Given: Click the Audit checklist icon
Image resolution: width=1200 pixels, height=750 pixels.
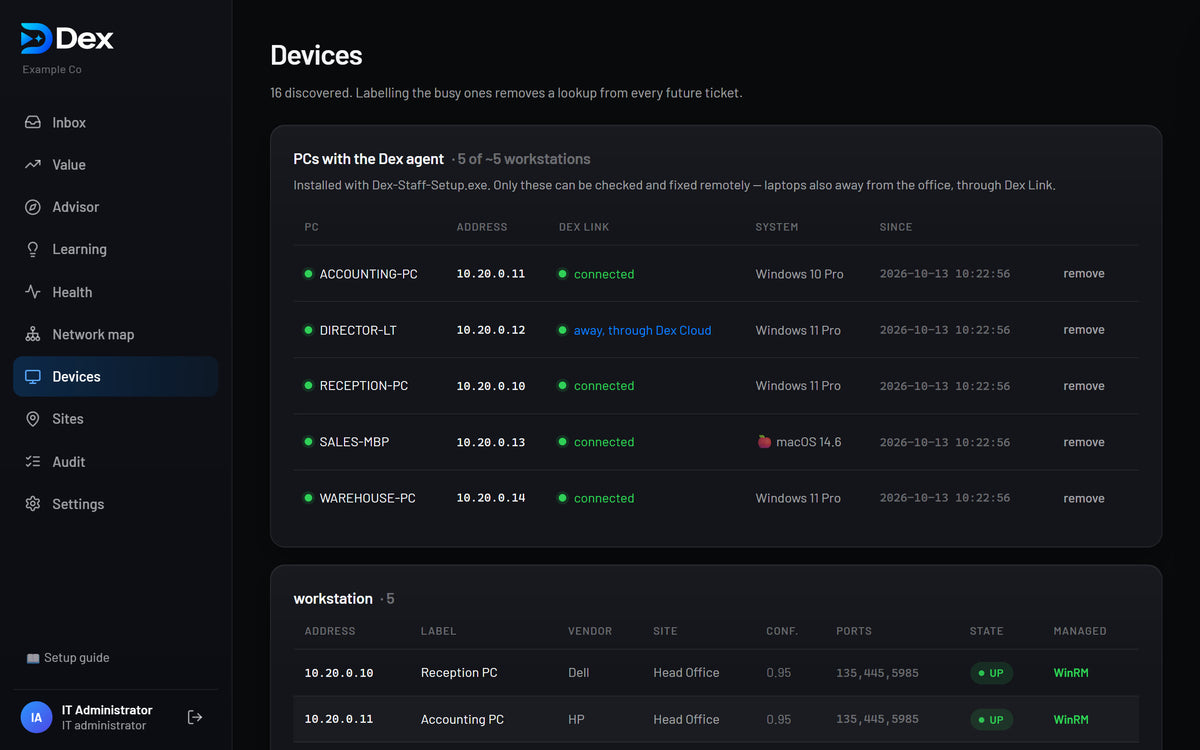Looking at the screenshot, I should click(x=33, y=461).
